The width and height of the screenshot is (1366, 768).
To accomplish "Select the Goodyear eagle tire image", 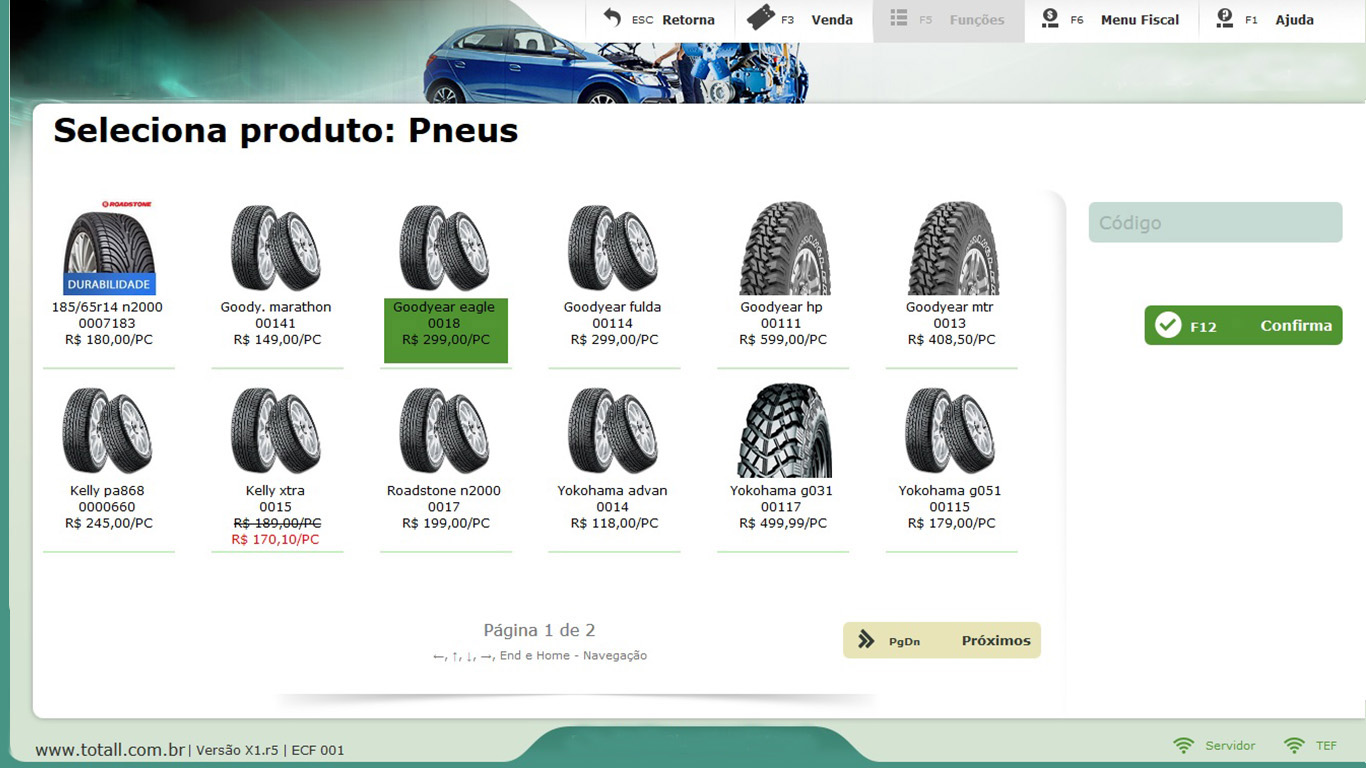I will [x=444, y=248].
